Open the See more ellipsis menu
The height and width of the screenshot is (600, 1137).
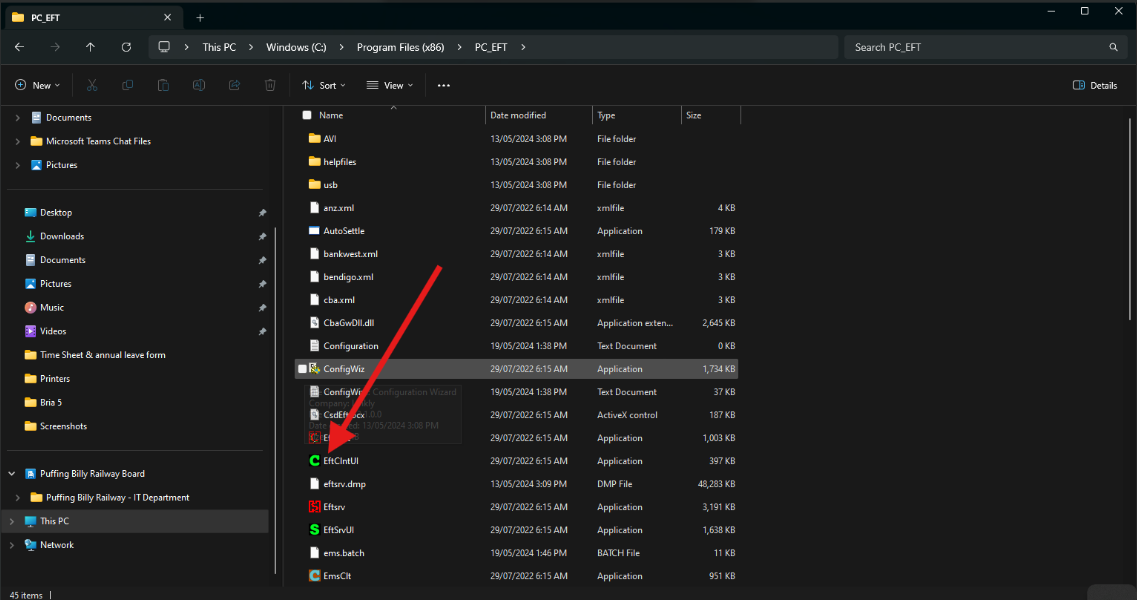pos(444,86)
